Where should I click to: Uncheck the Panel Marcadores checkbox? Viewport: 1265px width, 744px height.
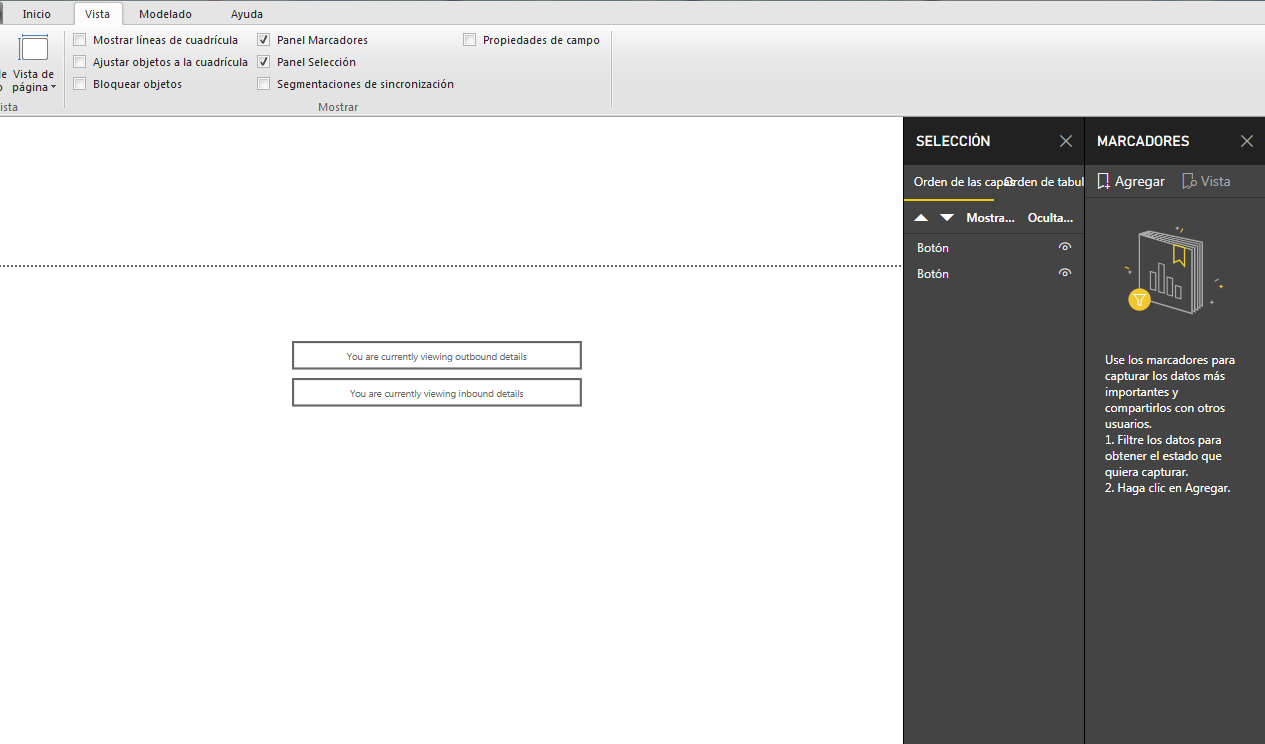click(x=264, y=40)
